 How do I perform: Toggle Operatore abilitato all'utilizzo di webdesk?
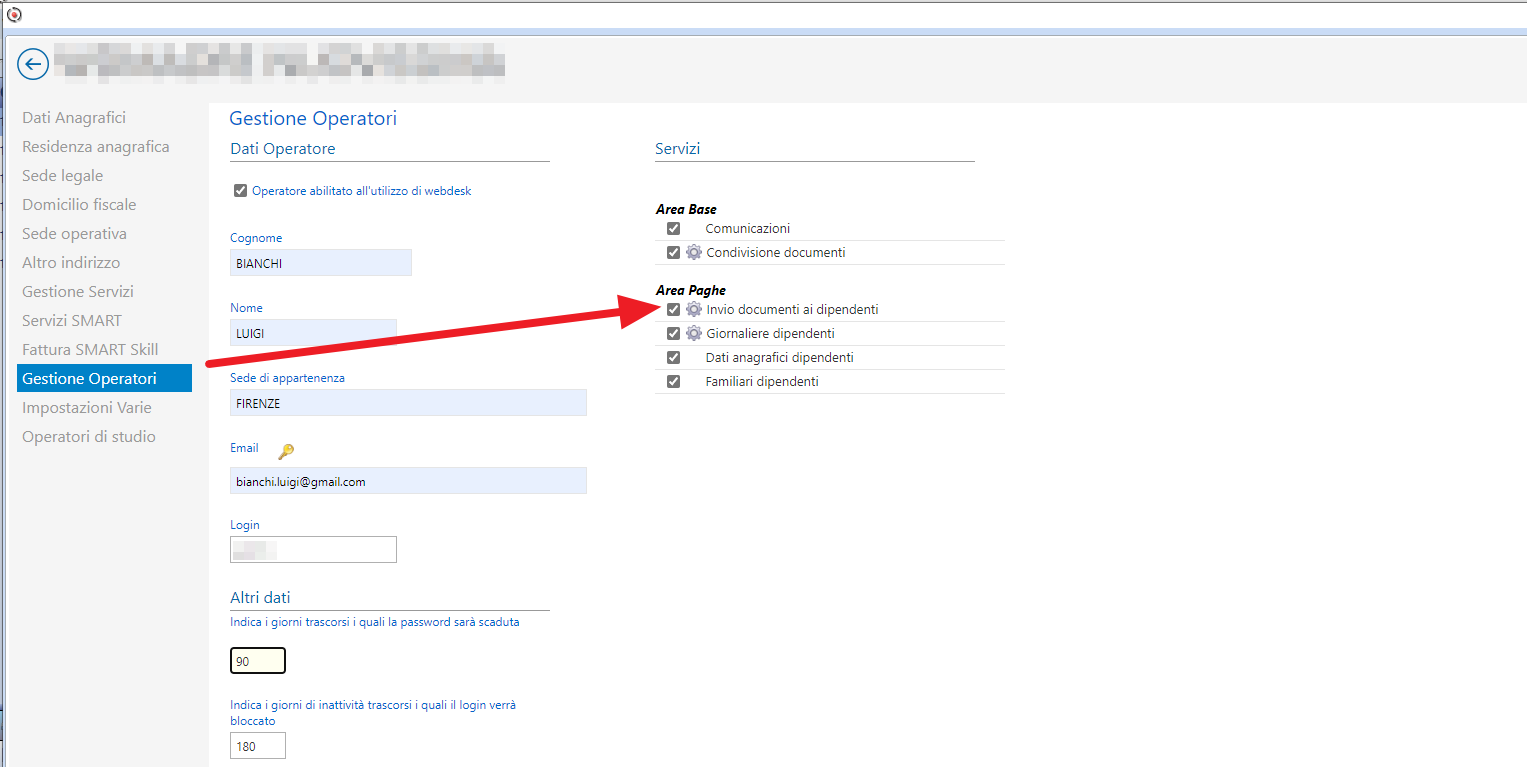pos(240,191)
